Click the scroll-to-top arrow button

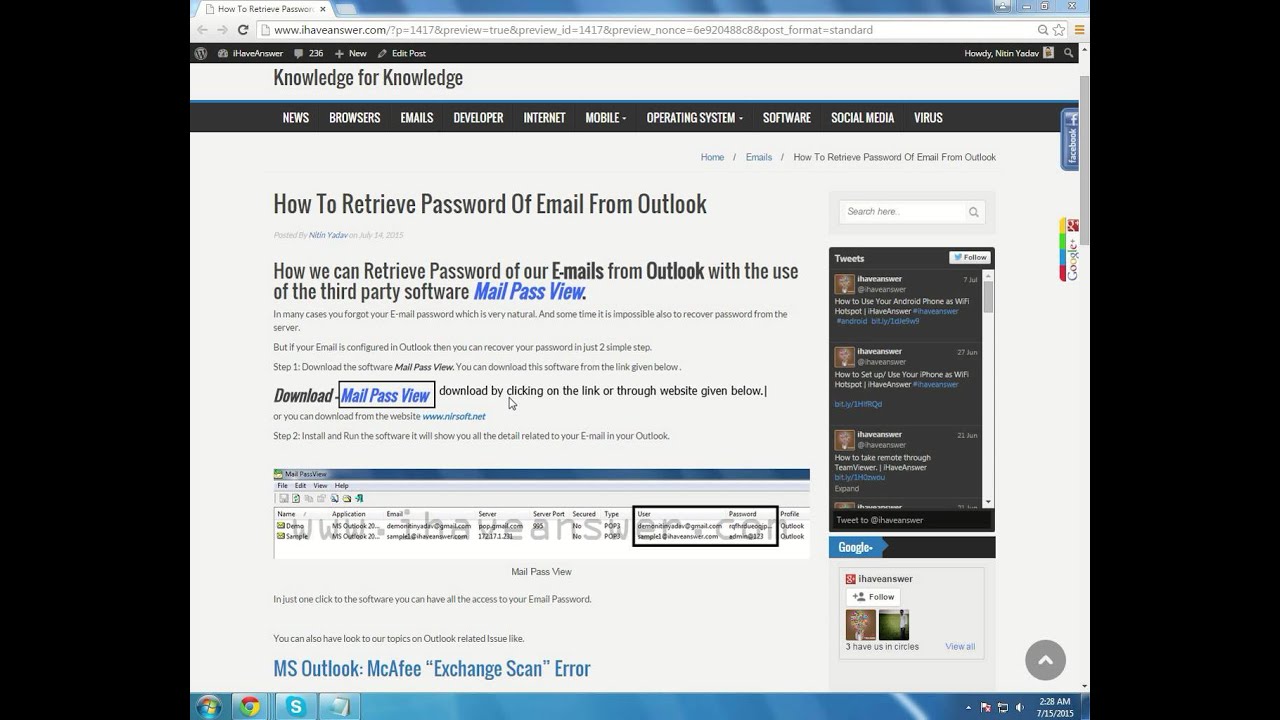coord(1045,659)
